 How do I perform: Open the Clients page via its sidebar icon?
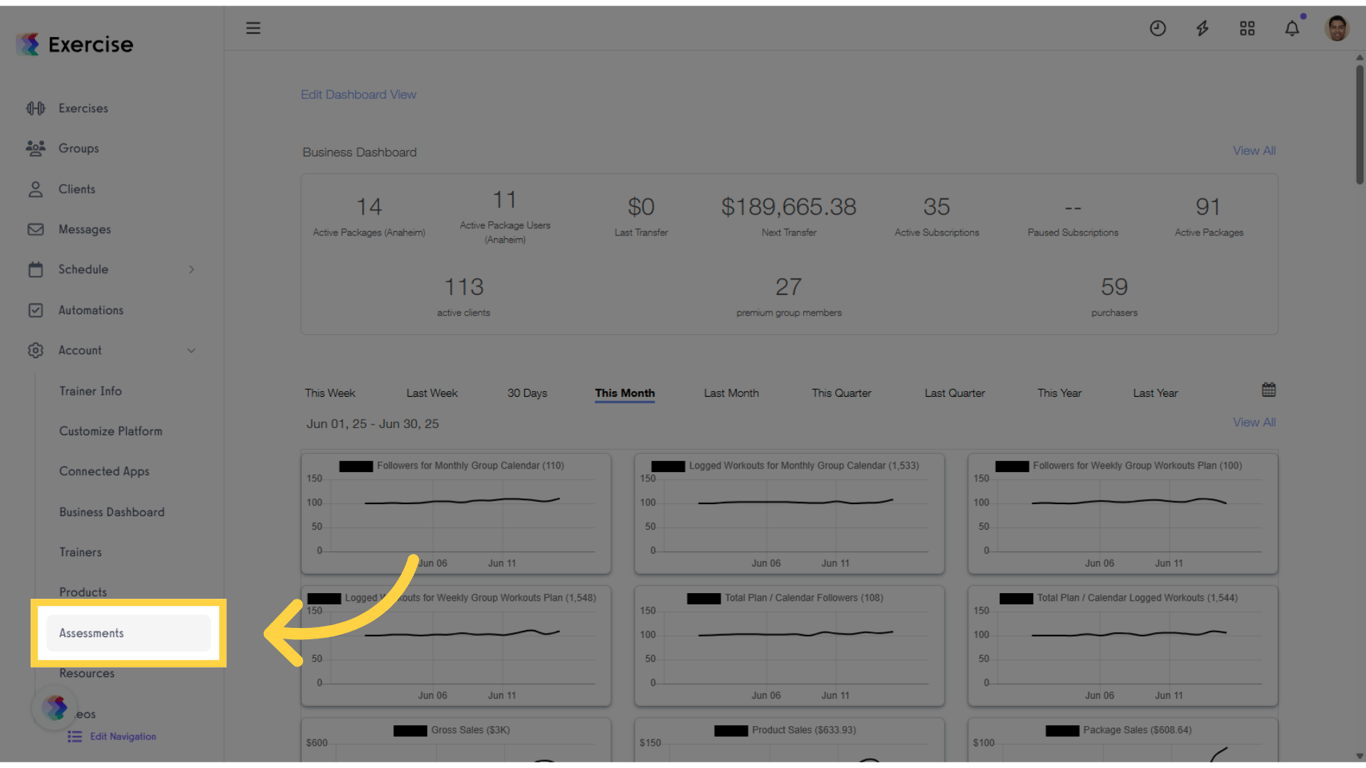(35, 189)
